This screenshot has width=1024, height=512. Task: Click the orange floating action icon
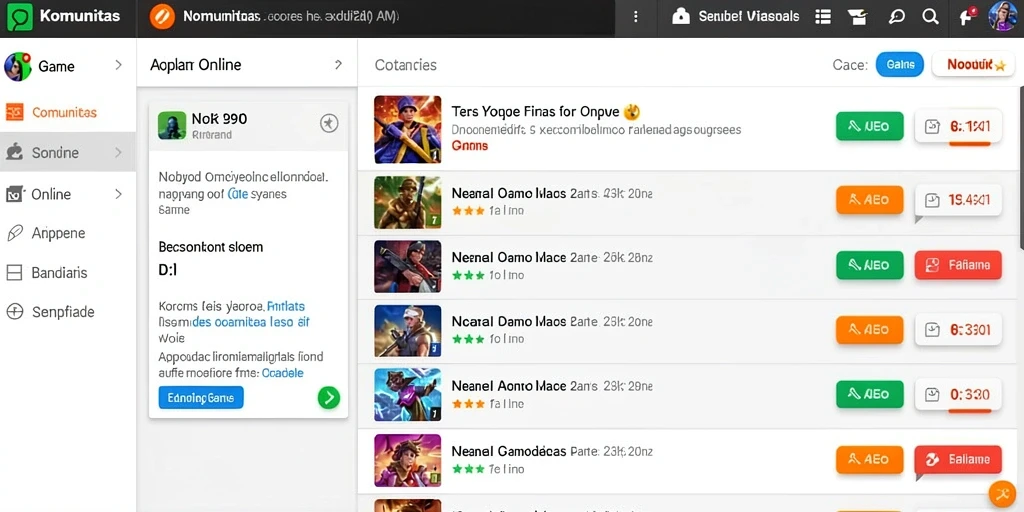[1002, 494]
